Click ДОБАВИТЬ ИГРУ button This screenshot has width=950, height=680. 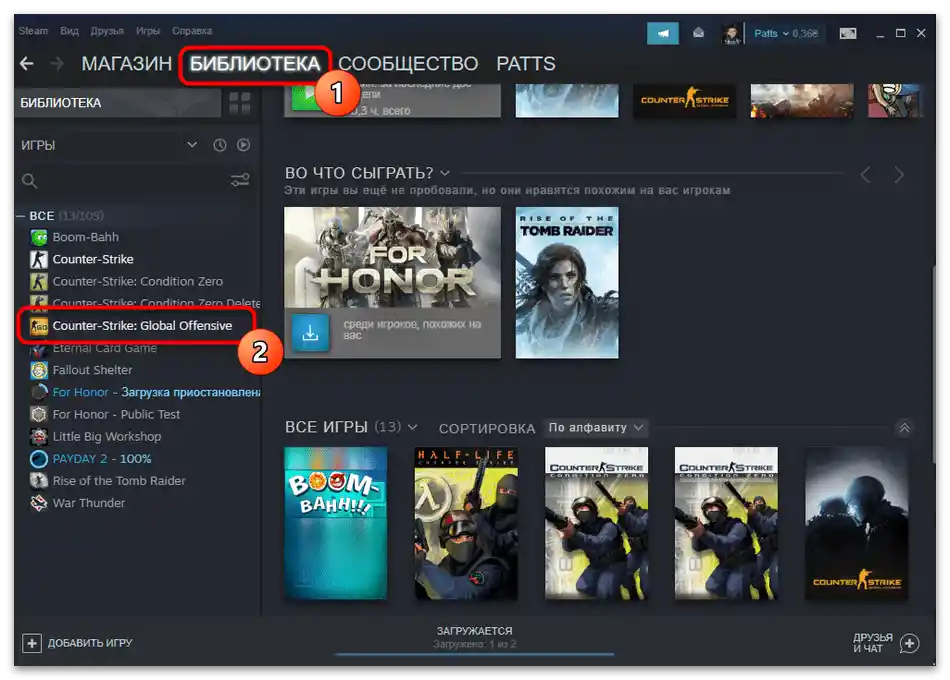77,643
